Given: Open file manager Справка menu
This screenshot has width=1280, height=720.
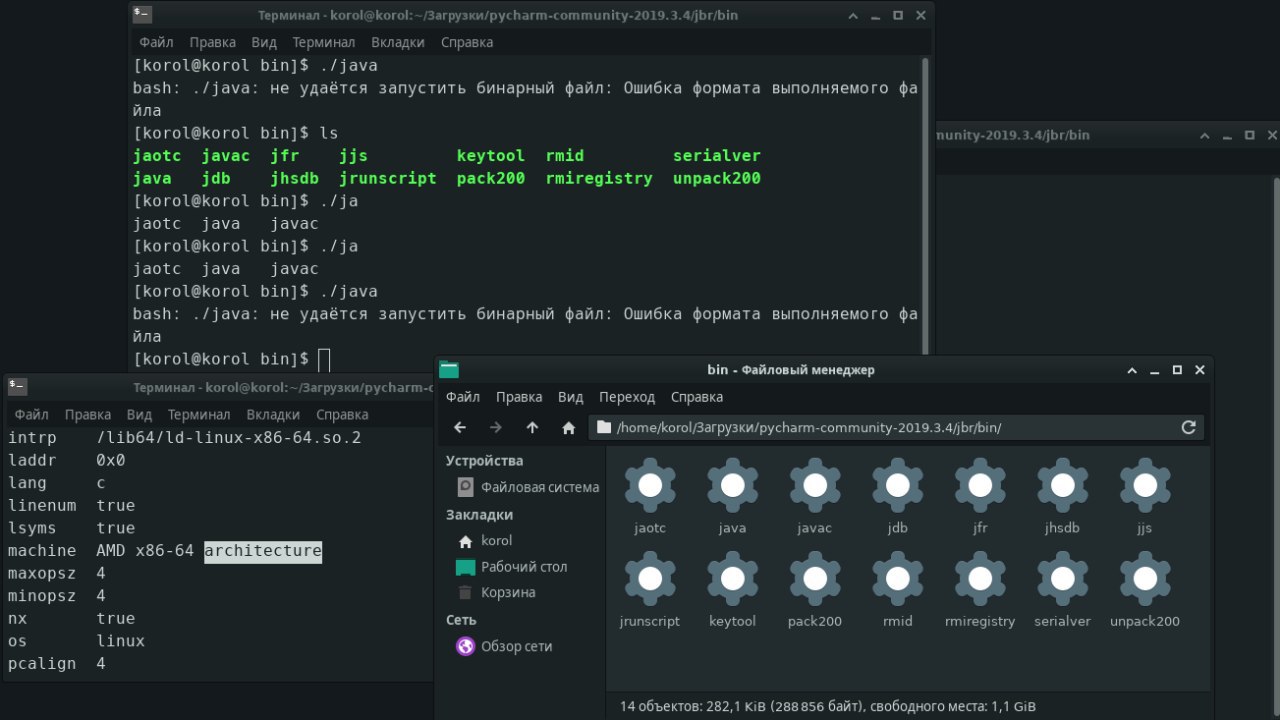Looking at the screenshot, I should 696,397.
